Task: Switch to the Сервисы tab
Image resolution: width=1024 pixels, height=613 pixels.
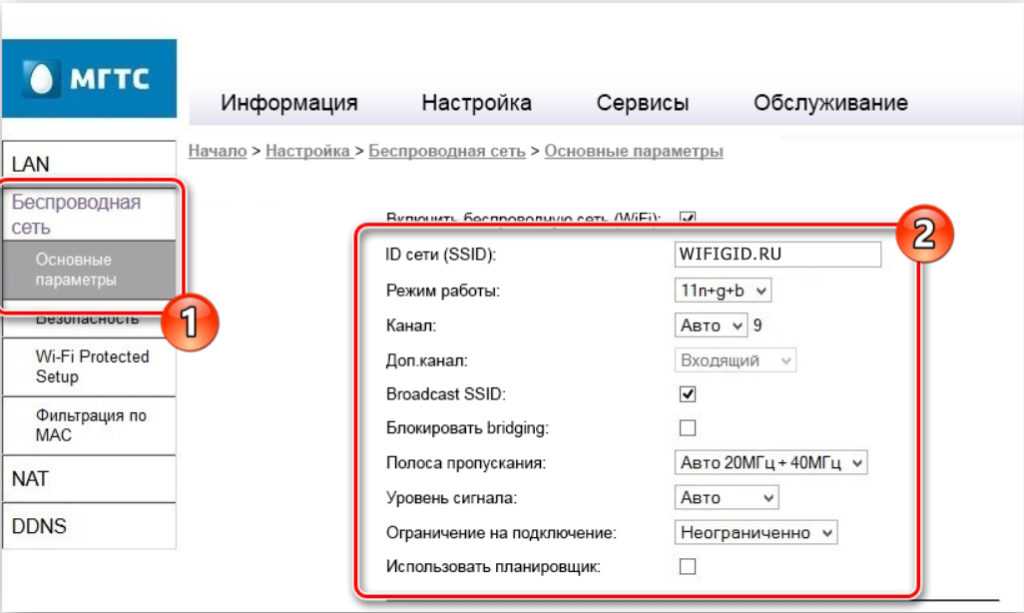Action: (642, 103)
